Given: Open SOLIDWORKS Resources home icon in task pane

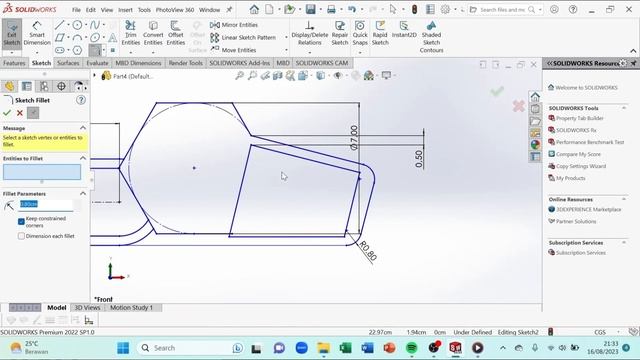Looking at the screenshot, I should click(x=535, y=97).
